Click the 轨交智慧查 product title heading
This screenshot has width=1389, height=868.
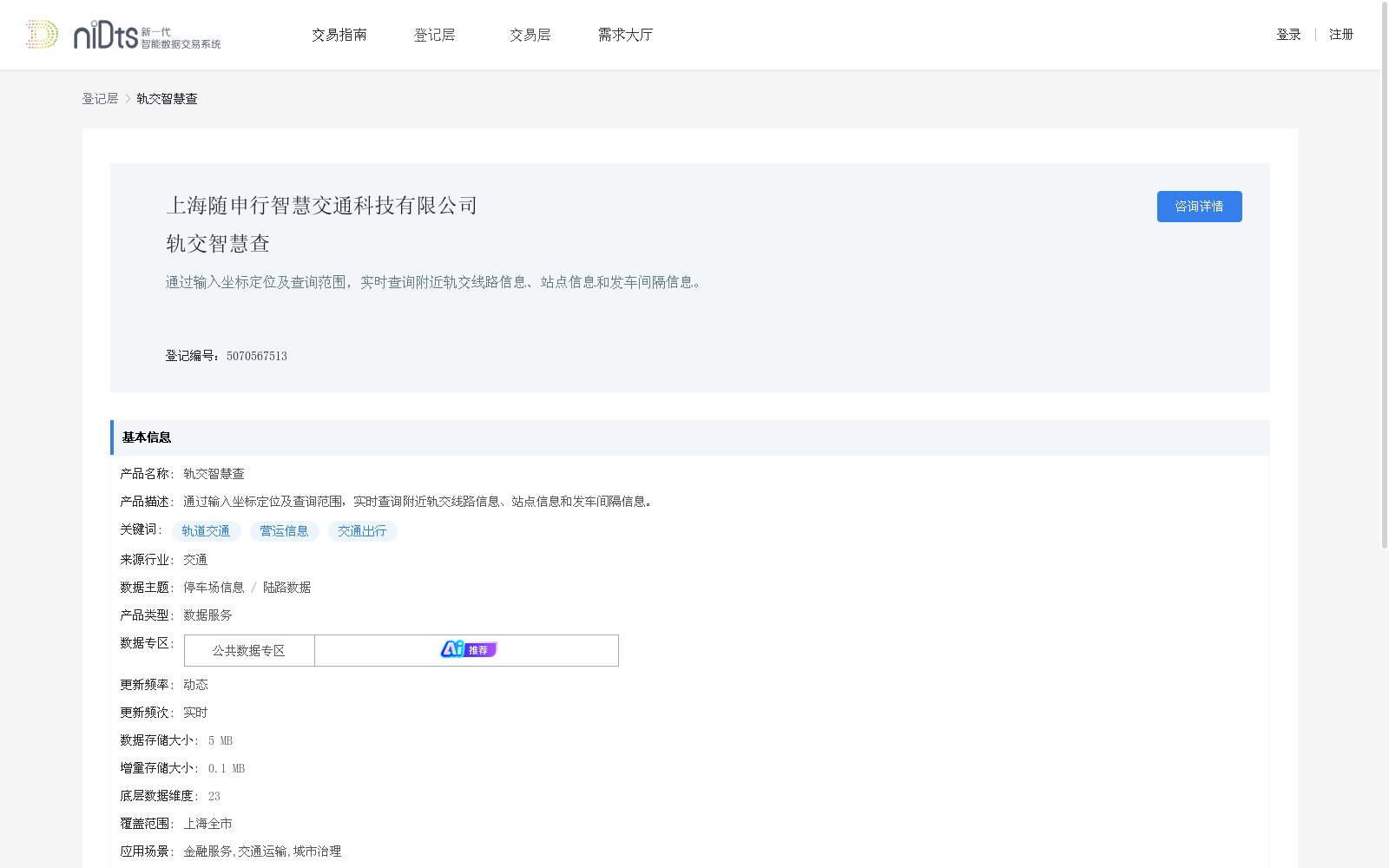click(x=218, y=244)
